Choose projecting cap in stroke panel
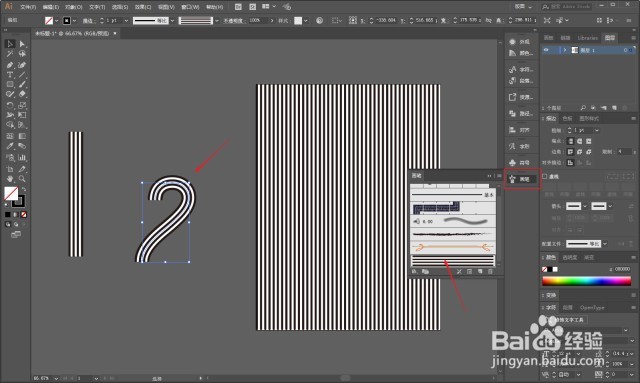Image resolution: width=640 pixels, height=383 pixels. pyautogui.click(x=589, y=141)
